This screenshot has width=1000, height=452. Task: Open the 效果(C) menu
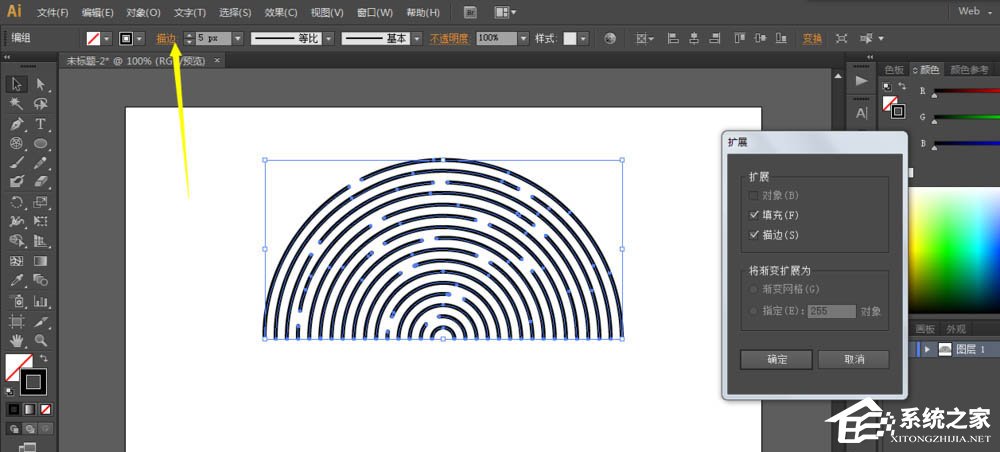click(x=280, y=12)
